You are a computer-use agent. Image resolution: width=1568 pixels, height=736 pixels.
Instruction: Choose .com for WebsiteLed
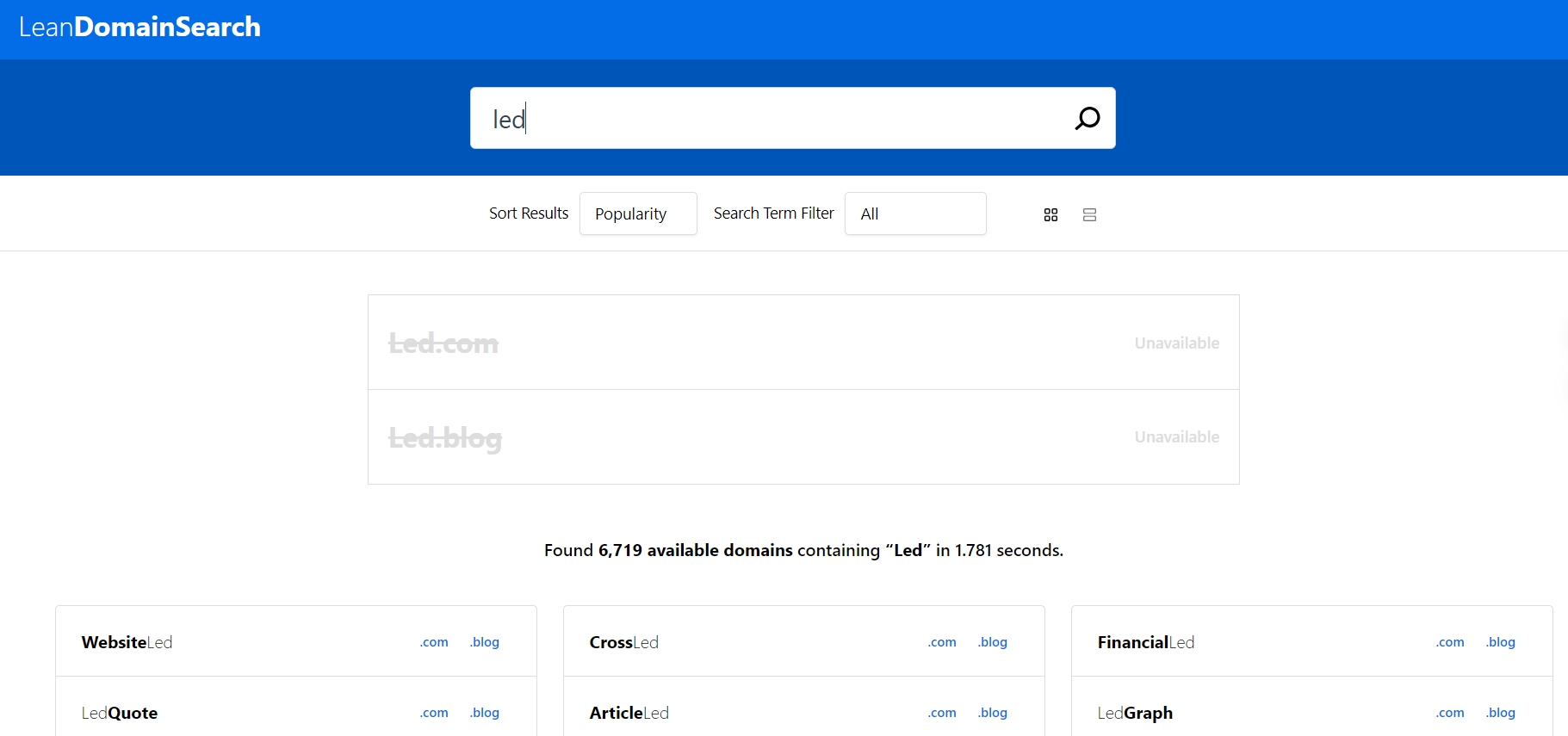434,642
